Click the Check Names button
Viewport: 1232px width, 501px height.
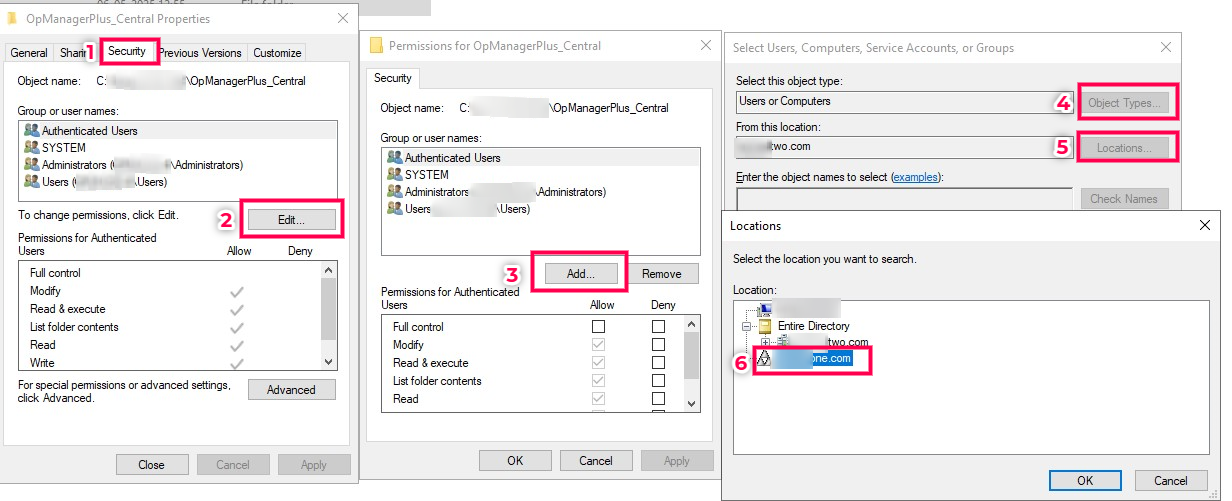pyautogui.click(x=1125, y=199)
